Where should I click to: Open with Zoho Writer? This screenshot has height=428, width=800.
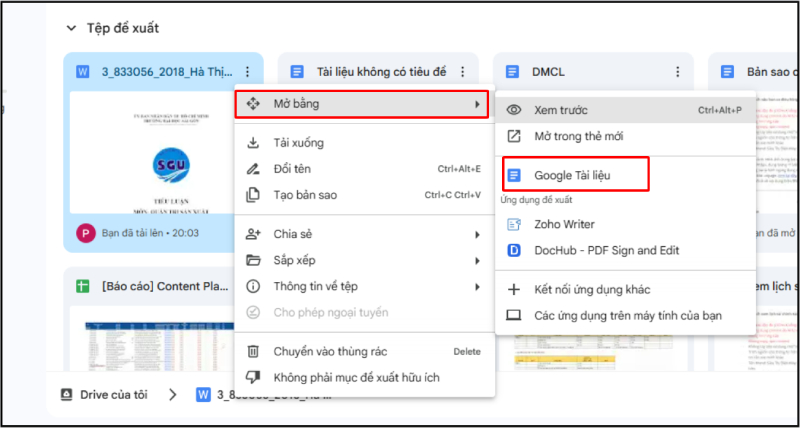(x=625, y=224)
